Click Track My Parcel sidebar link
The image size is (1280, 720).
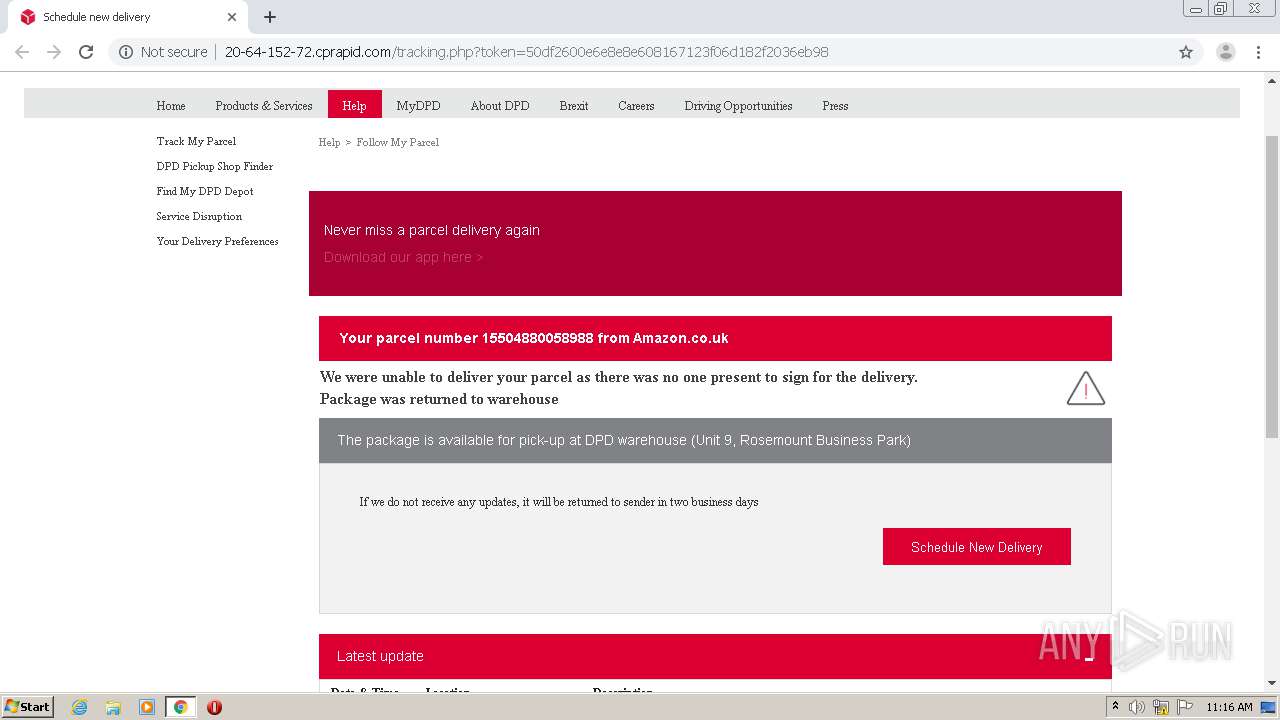(196, 142)
